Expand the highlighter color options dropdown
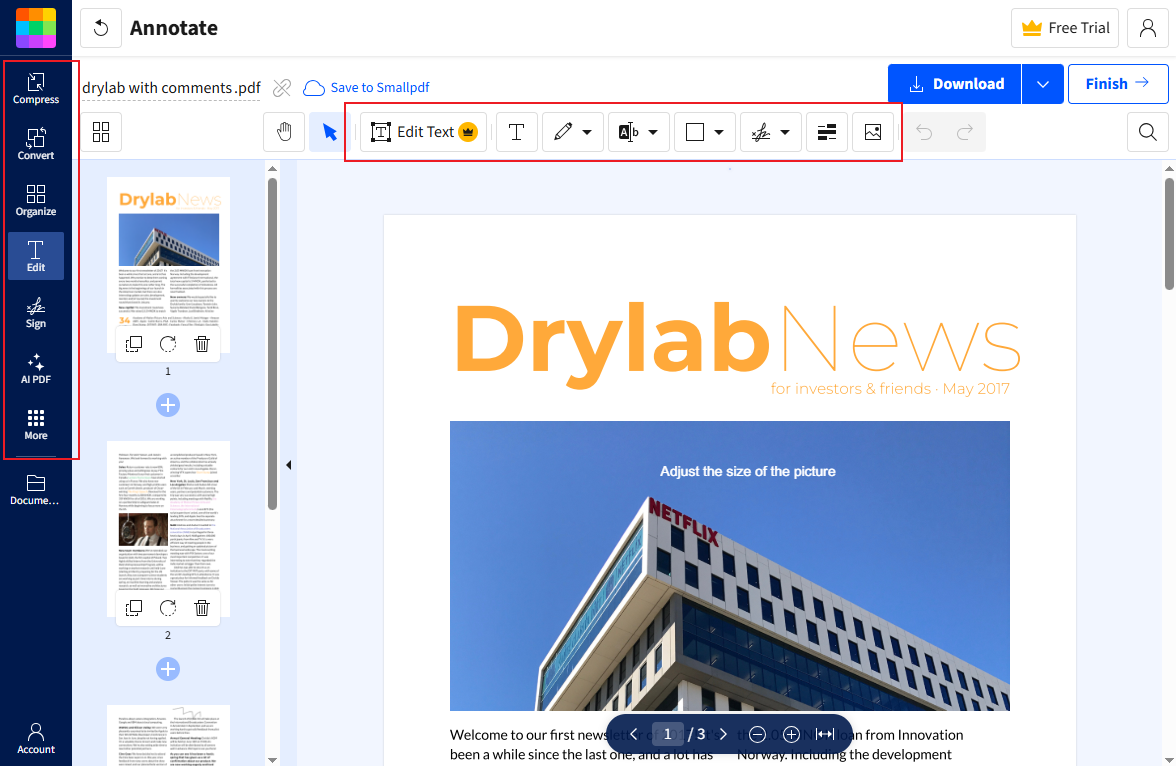The image size is (1176, 766). point(653,131)
